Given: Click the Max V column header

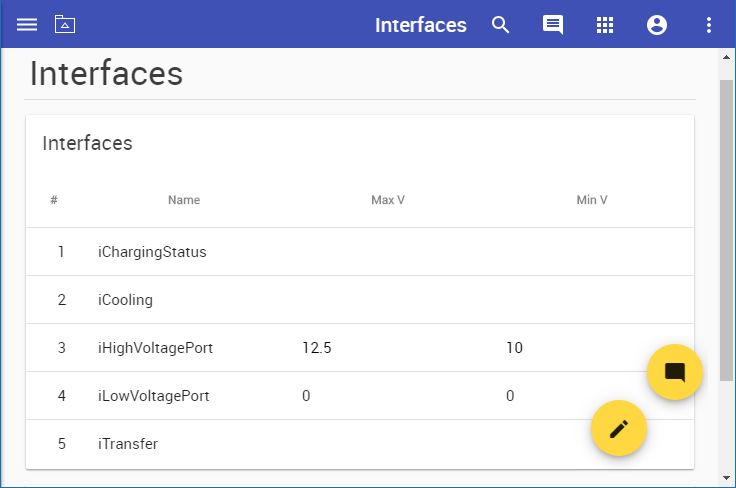Looking at the screenshot, I should click(388, 200).
